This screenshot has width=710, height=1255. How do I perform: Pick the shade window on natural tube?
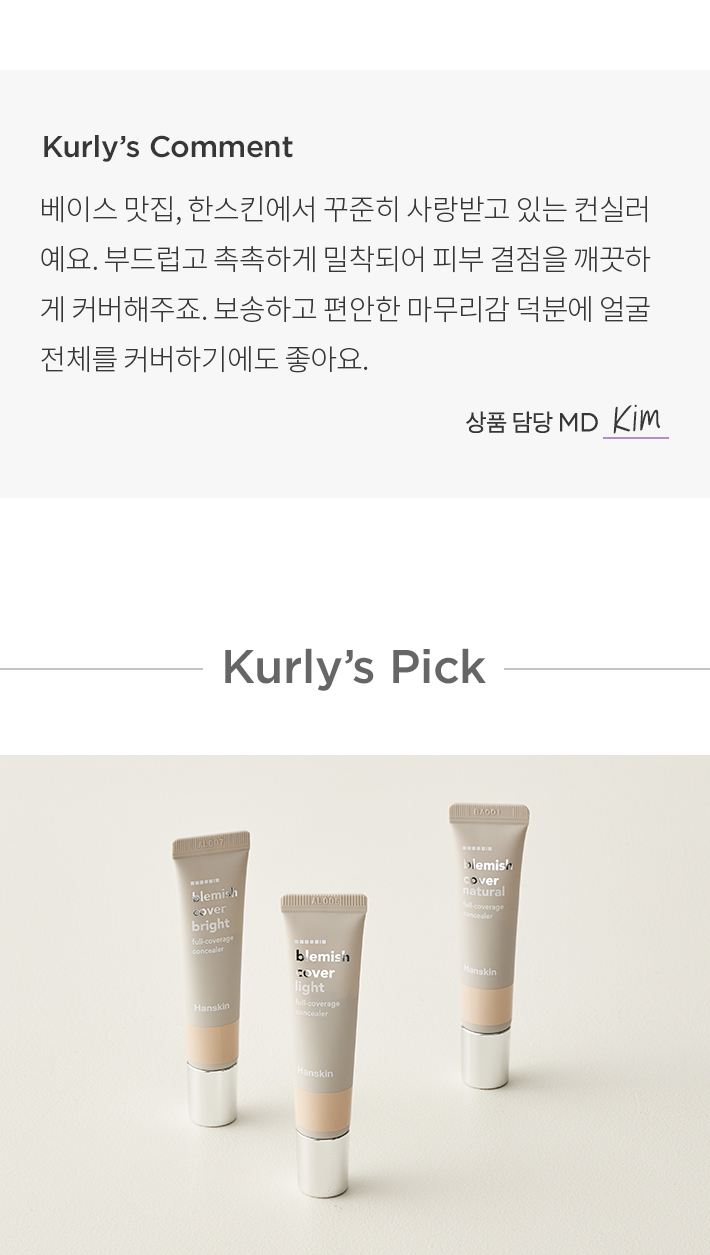point(487,1006)
